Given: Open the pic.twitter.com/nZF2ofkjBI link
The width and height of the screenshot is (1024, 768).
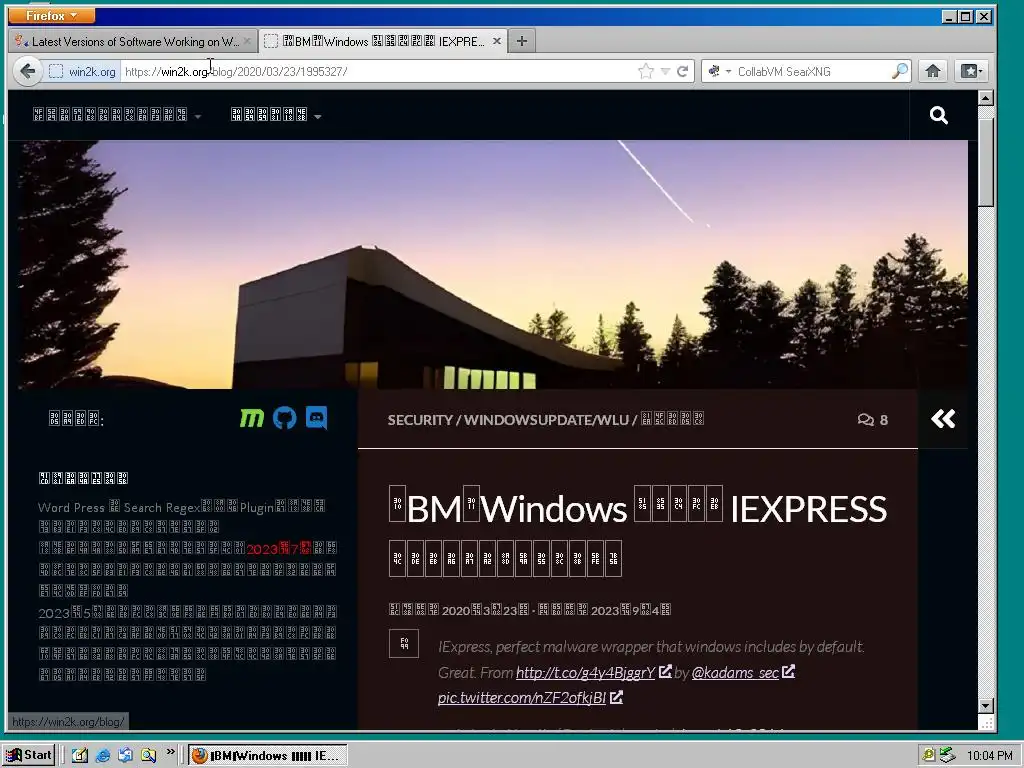Looking at the screenshot, I should point(522,697).
